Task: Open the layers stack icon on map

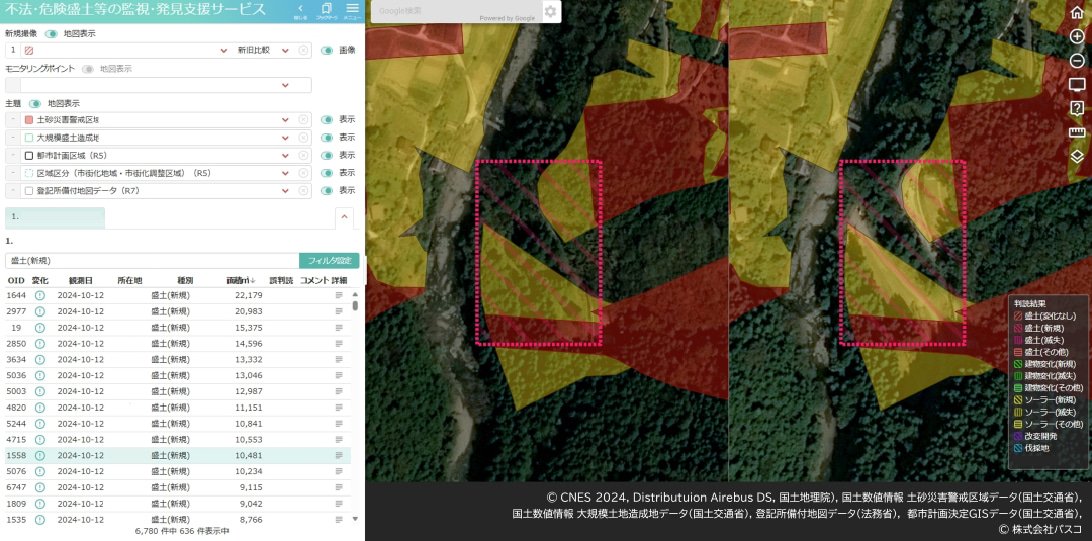Action: click(x=1077, y=156)
